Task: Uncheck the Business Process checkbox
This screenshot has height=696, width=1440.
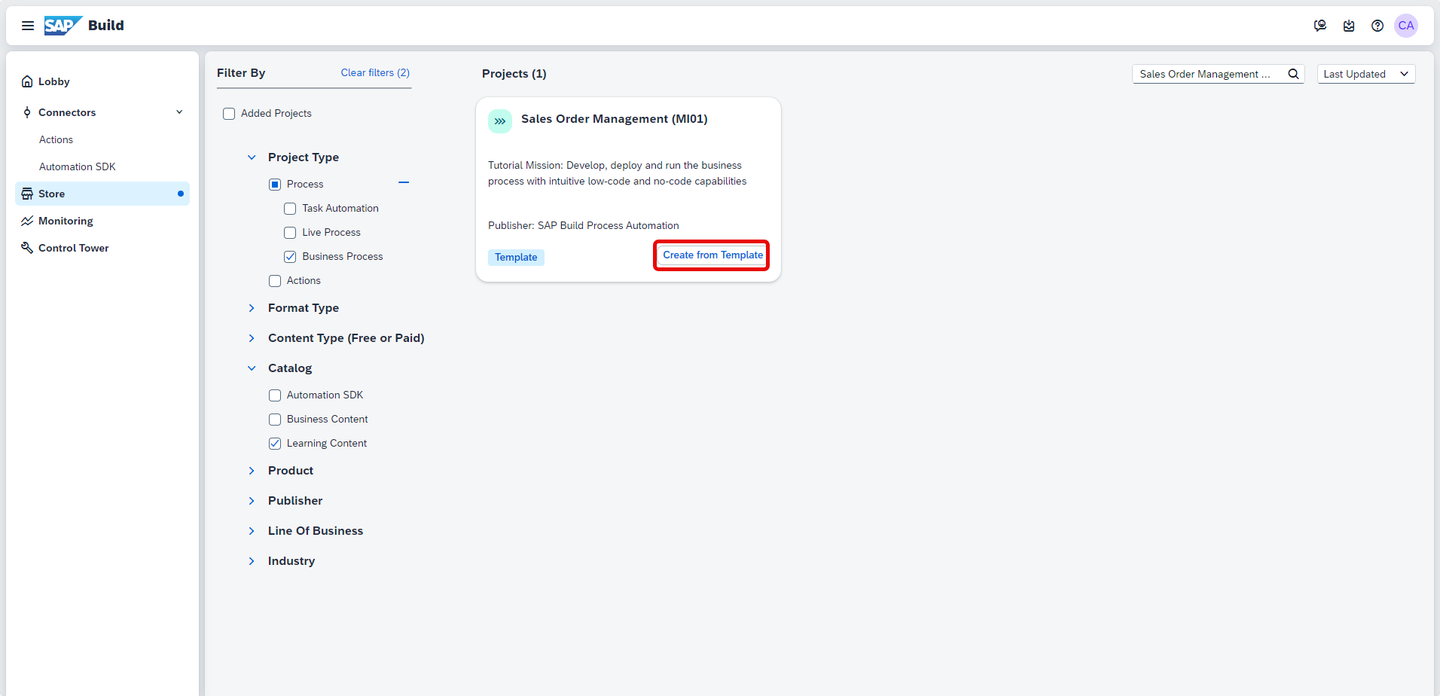Action: 290,257
